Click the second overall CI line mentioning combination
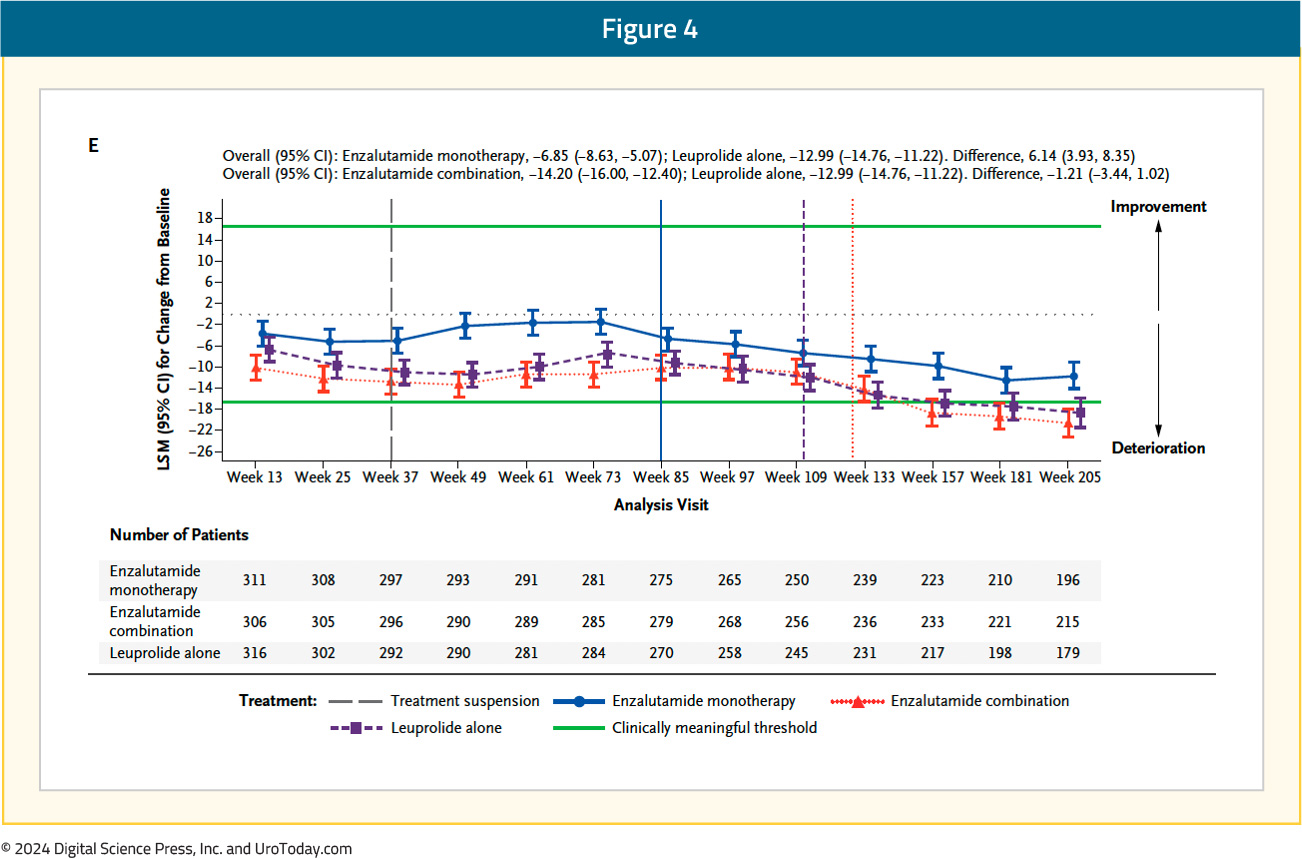 [x=696, y=173]
